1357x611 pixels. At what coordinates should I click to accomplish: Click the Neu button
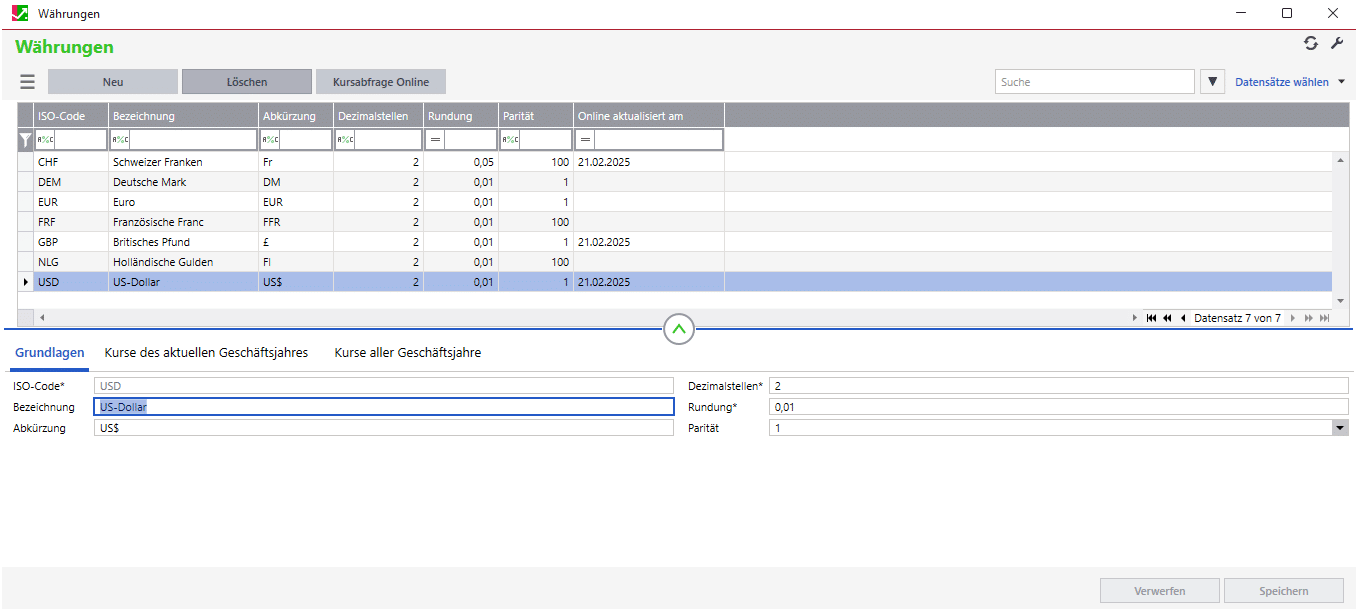(x=113, y=82)
